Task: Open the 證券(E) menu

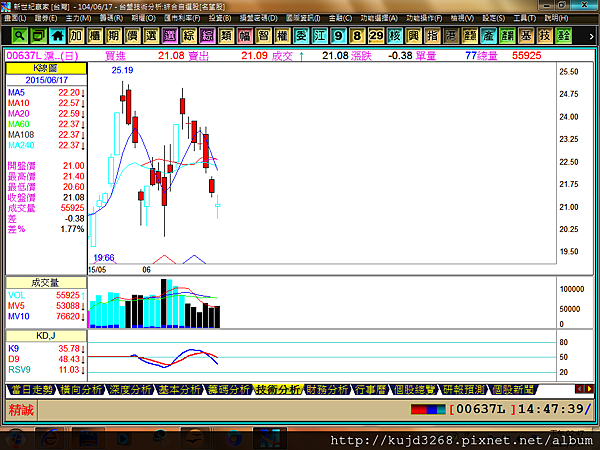Action: [46, 18]
